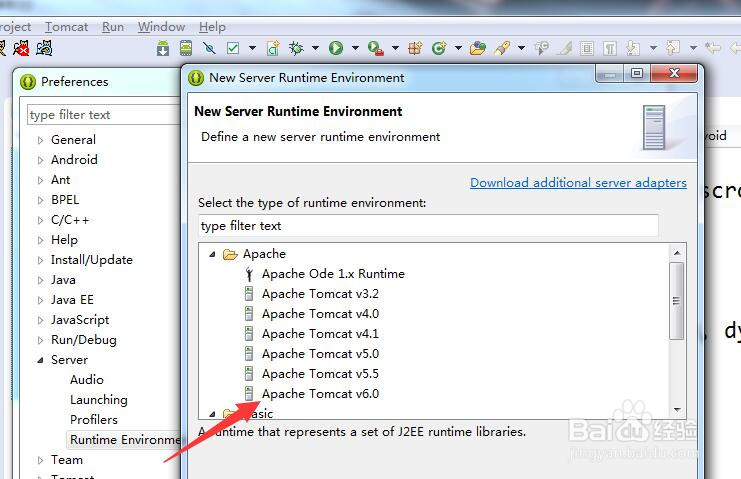Click the skip all breakpoints icon
This screenshot has height=479, width=741.
(209, 48)
